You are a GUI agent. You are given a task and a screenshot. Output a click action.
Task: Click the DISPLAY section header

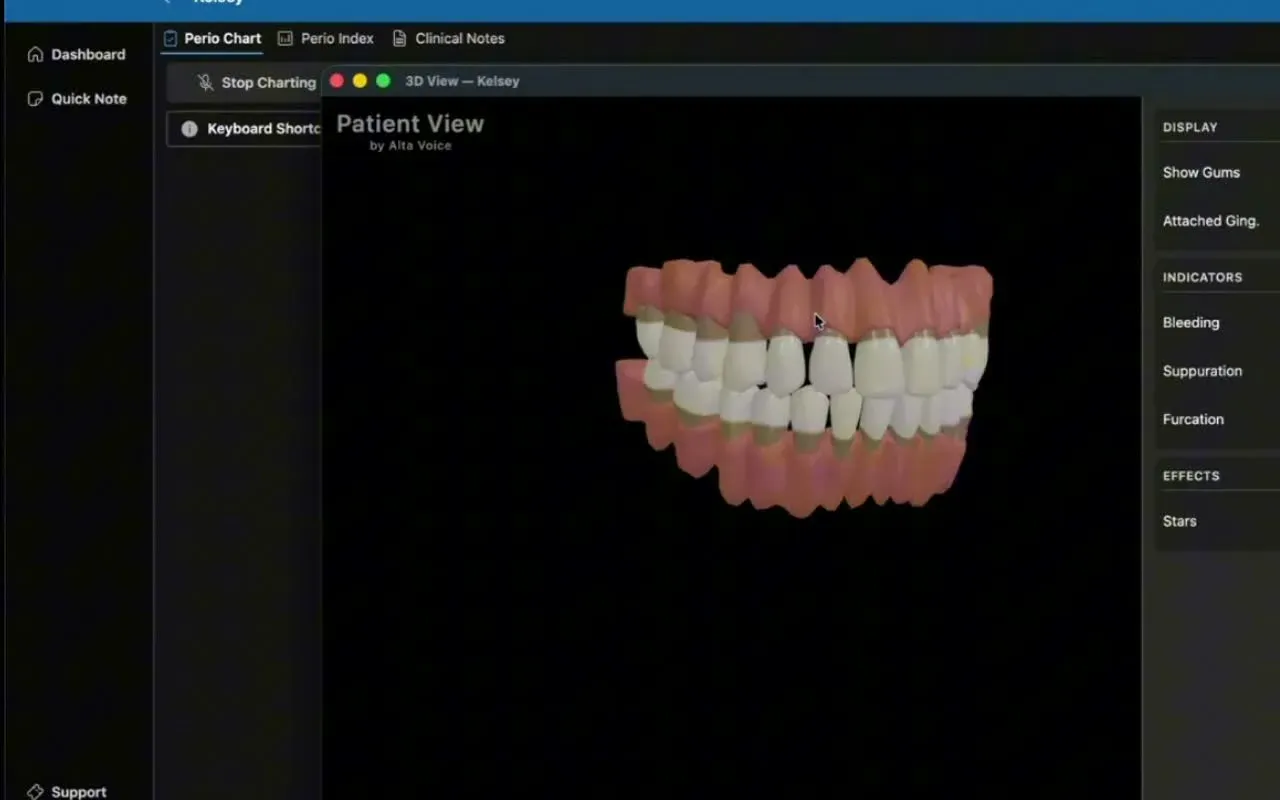1190,128
